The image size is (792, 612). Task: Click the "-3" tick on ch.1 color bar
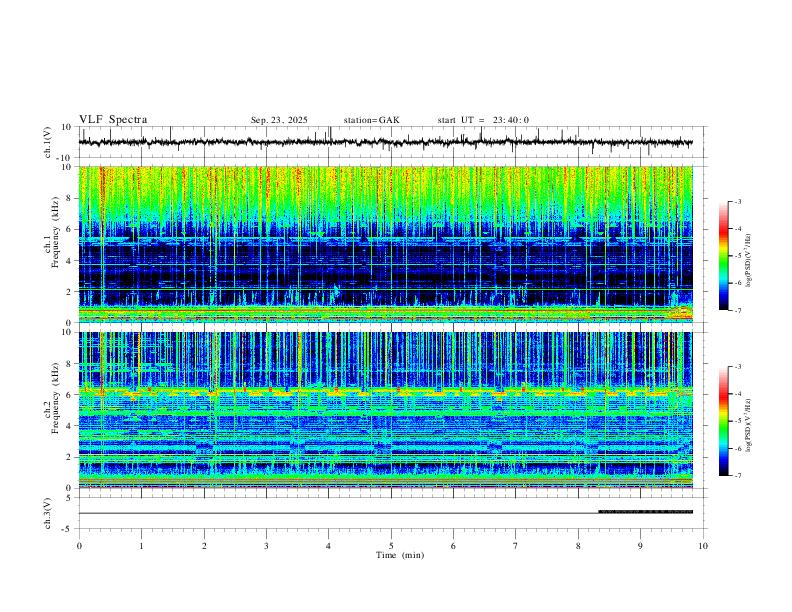pyautogui.click(x=737, y=201)
